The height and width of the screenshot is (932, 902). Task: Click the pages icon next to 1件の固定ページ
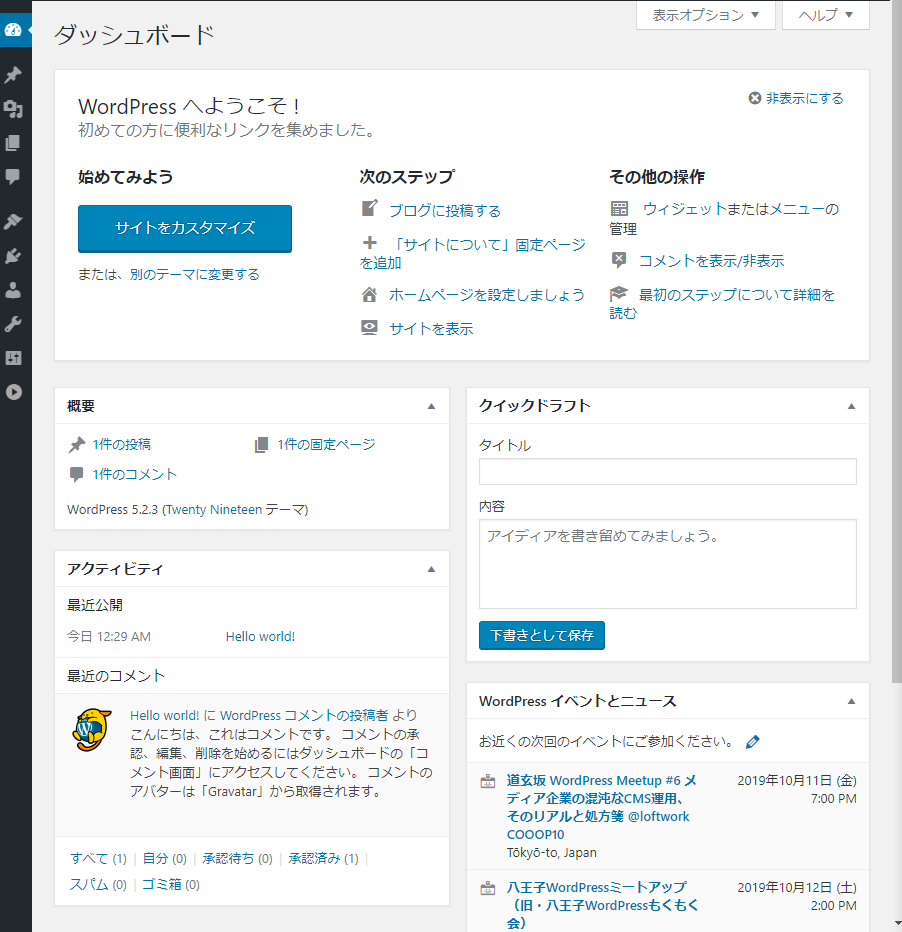click(x=261, y=445)
